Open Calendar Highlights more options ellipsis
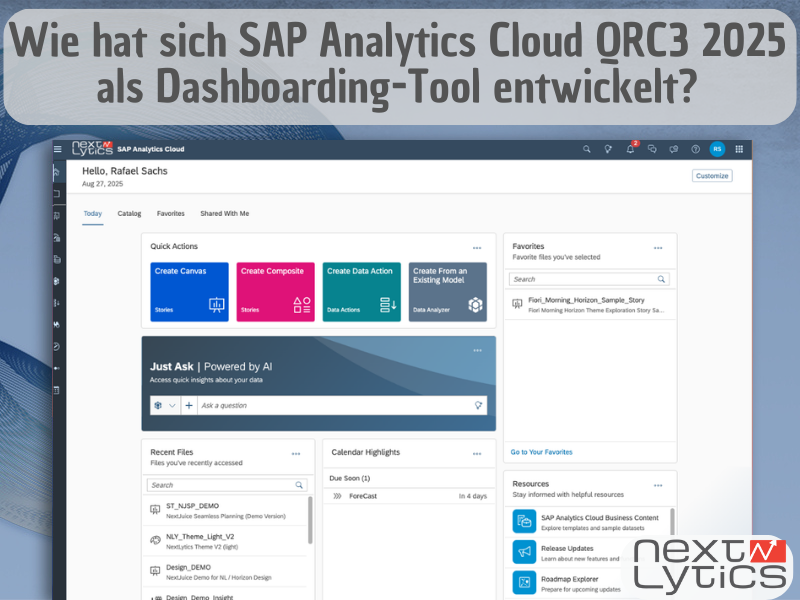Viewport: 800px width, 600px height. (x=477, y=454)
